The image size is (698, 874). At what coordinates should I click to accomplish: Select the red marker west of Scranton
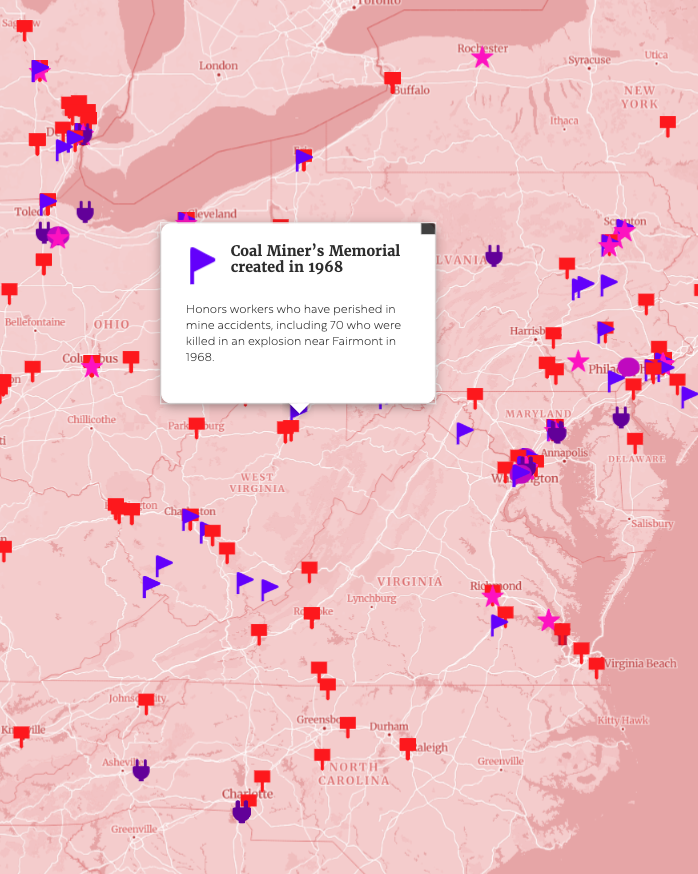(567, 268)
